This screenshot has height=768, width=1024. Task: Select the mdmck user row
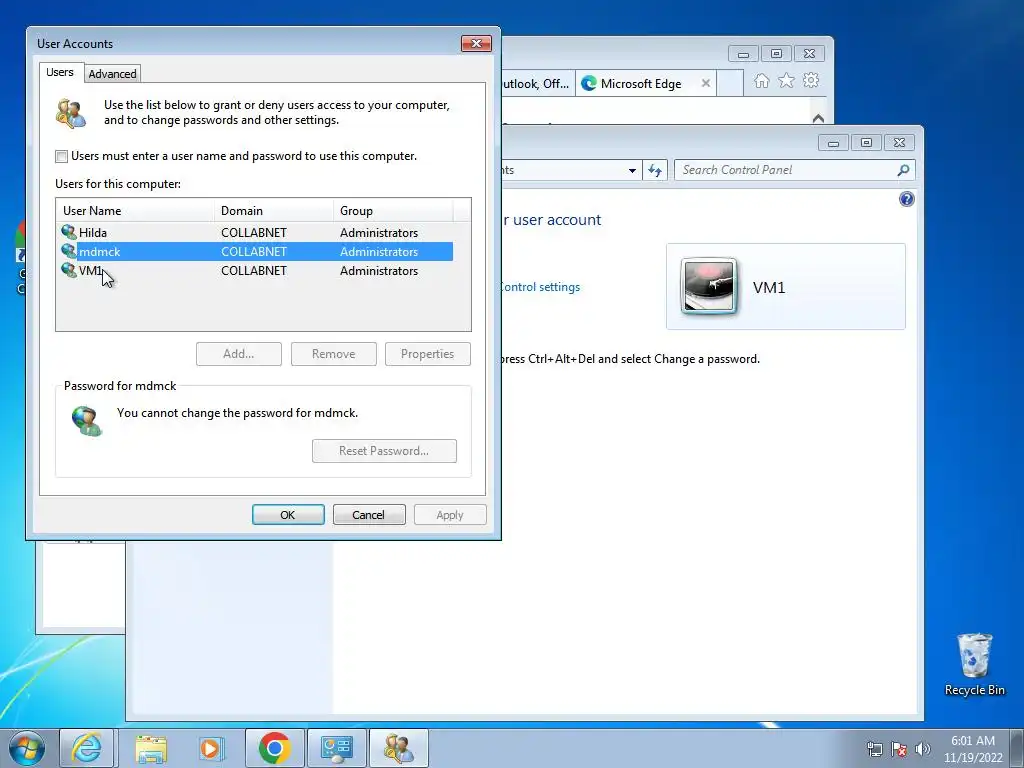point(256,251)
